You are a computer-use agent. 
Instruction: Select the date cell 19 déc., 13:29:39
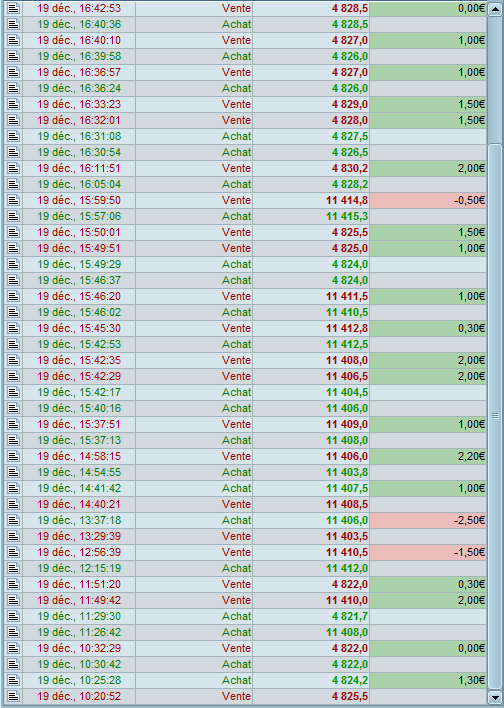pos(79,536)
